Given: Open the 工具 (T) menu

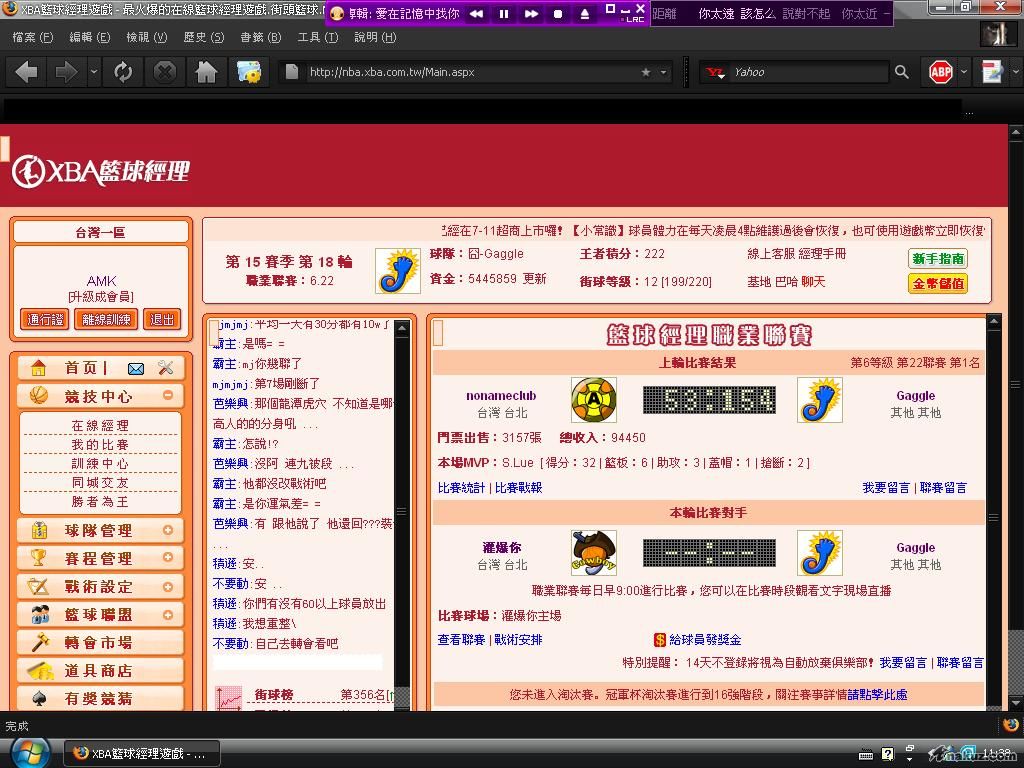Looking at the screenshot, I should pos(317,37).
